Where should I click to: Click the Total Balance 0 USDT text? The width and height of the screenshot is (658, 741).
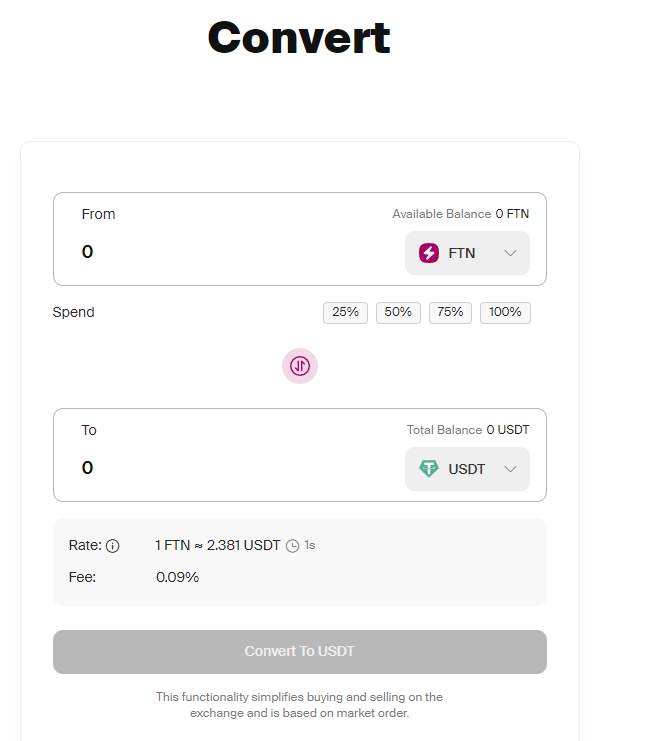click(467, 430)
